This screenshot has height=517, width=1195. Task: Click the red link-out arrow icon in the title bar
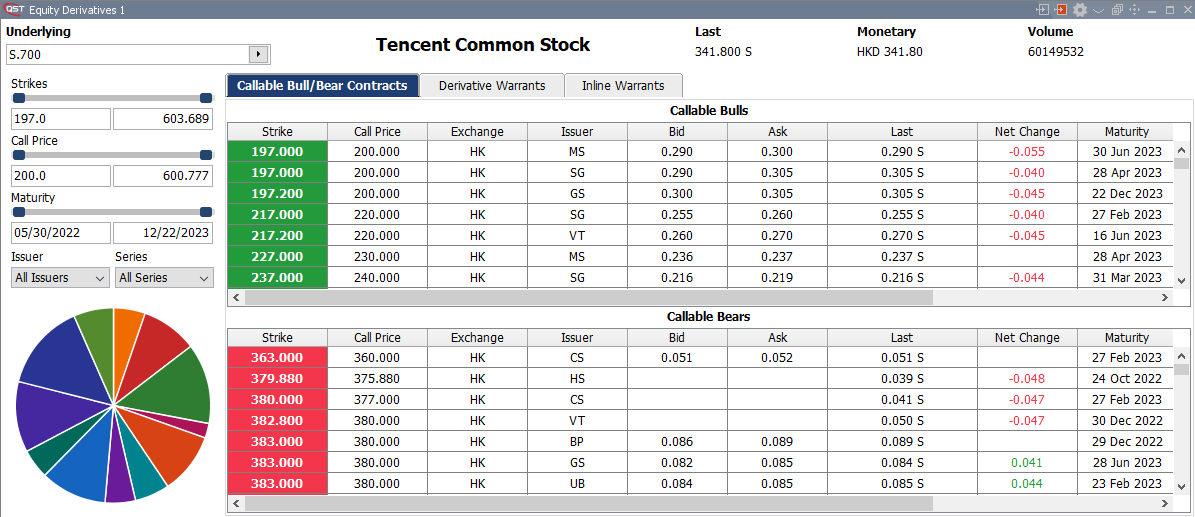click(x=1061, y=10)
